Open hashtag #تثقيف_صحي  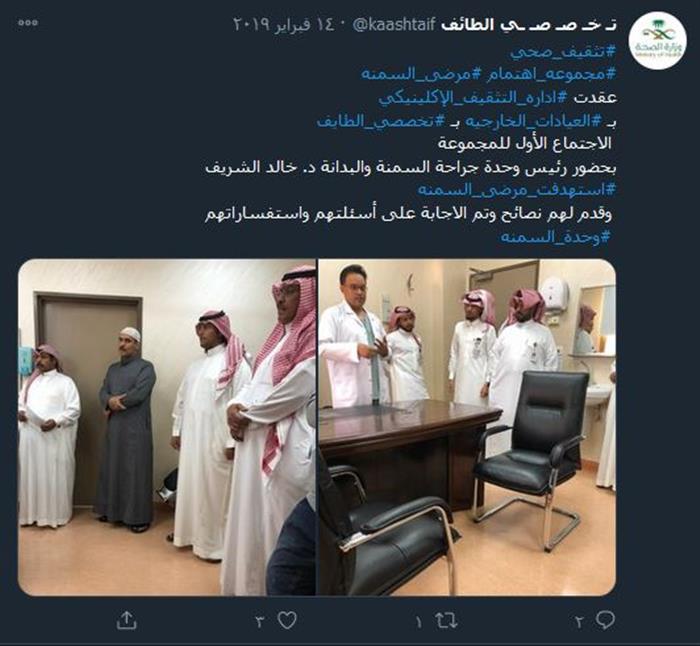pyautogui.click(x=563, y=52)
